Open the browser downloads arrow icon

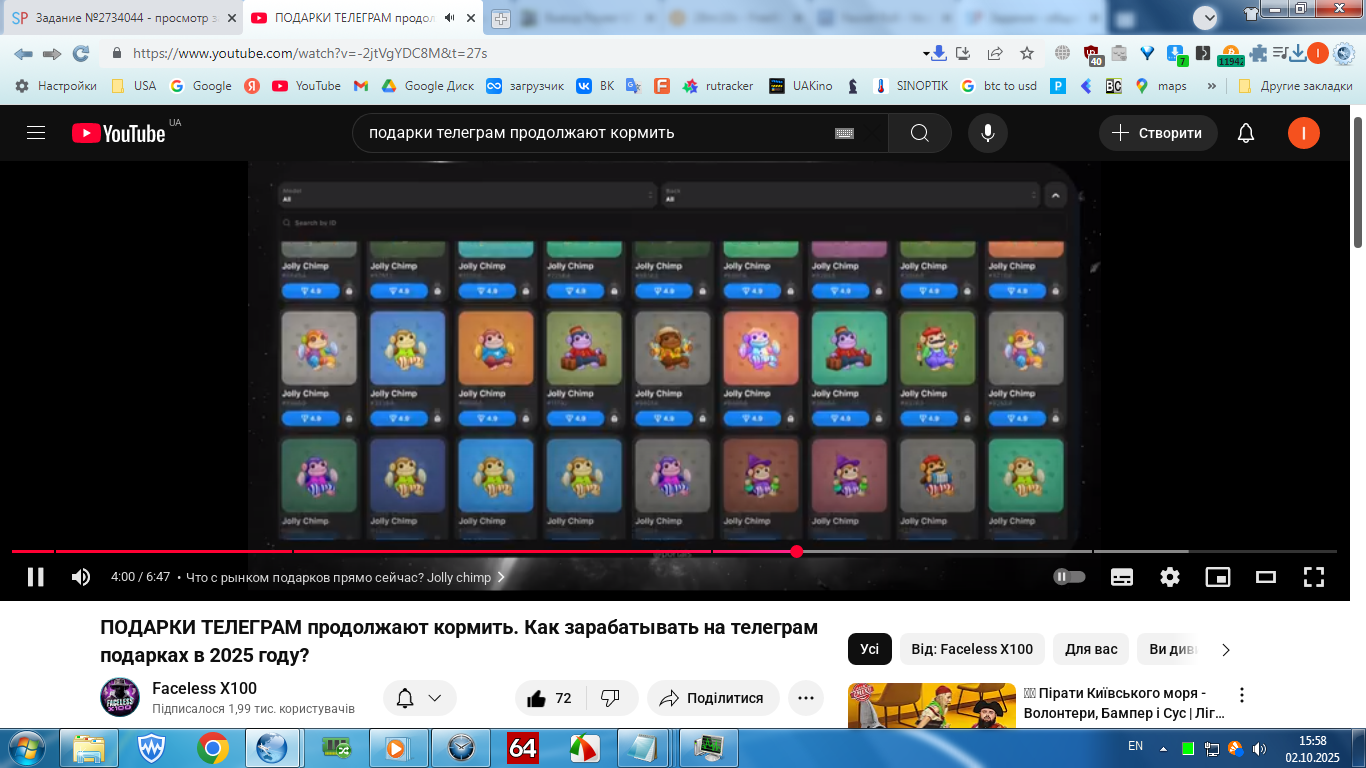click(1298, 53)
